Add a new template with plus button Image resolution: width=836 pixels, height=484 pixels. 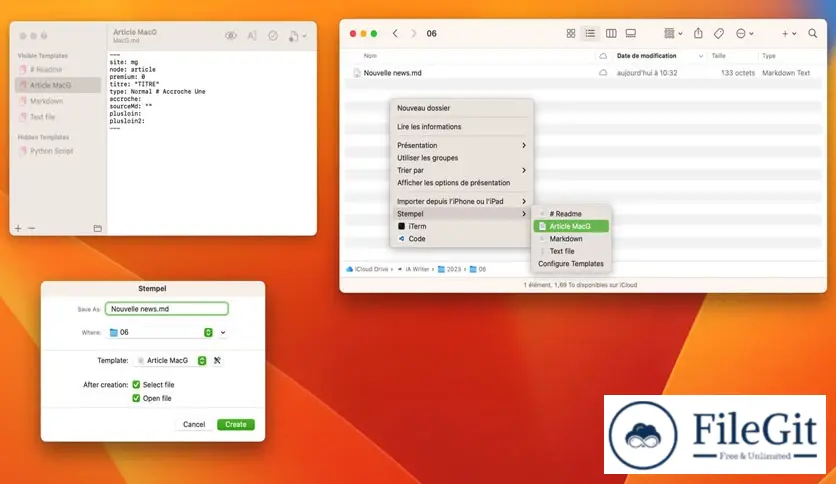pyautogui.click(x=18, y=228)
